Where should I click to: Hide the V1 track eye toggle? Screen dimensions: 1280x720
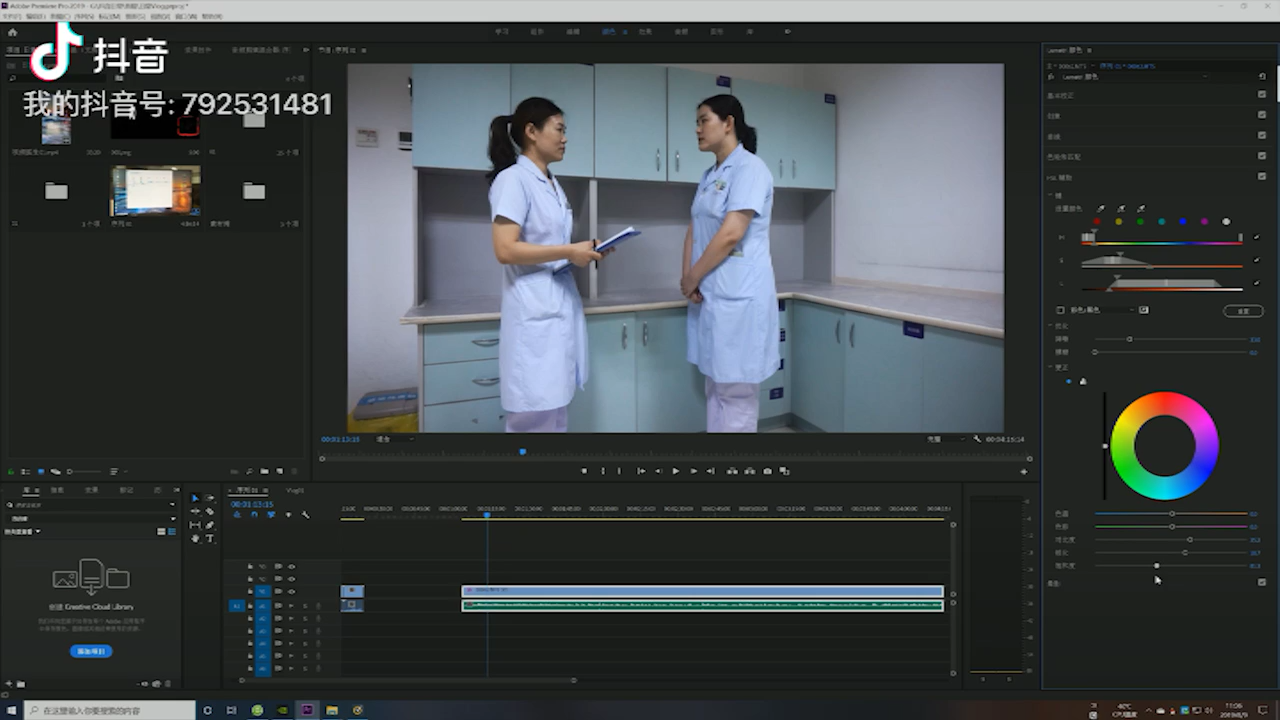click(x=291, y=591)
